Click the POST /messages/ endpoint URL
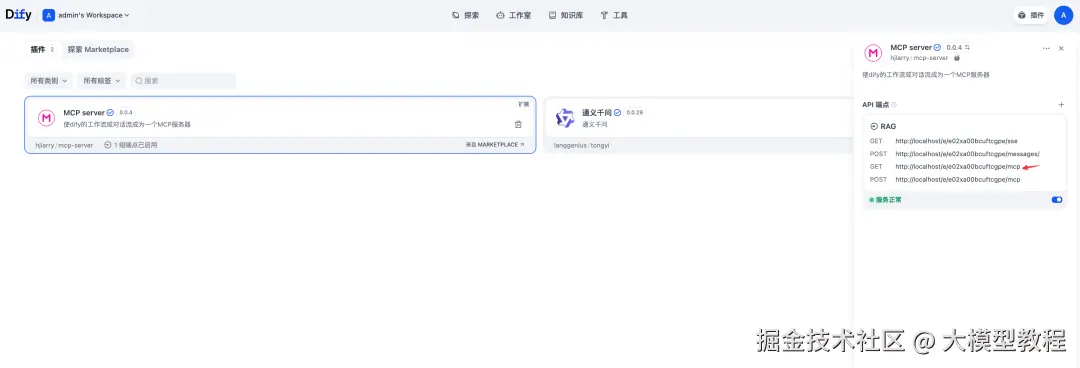 click(967, 154)
